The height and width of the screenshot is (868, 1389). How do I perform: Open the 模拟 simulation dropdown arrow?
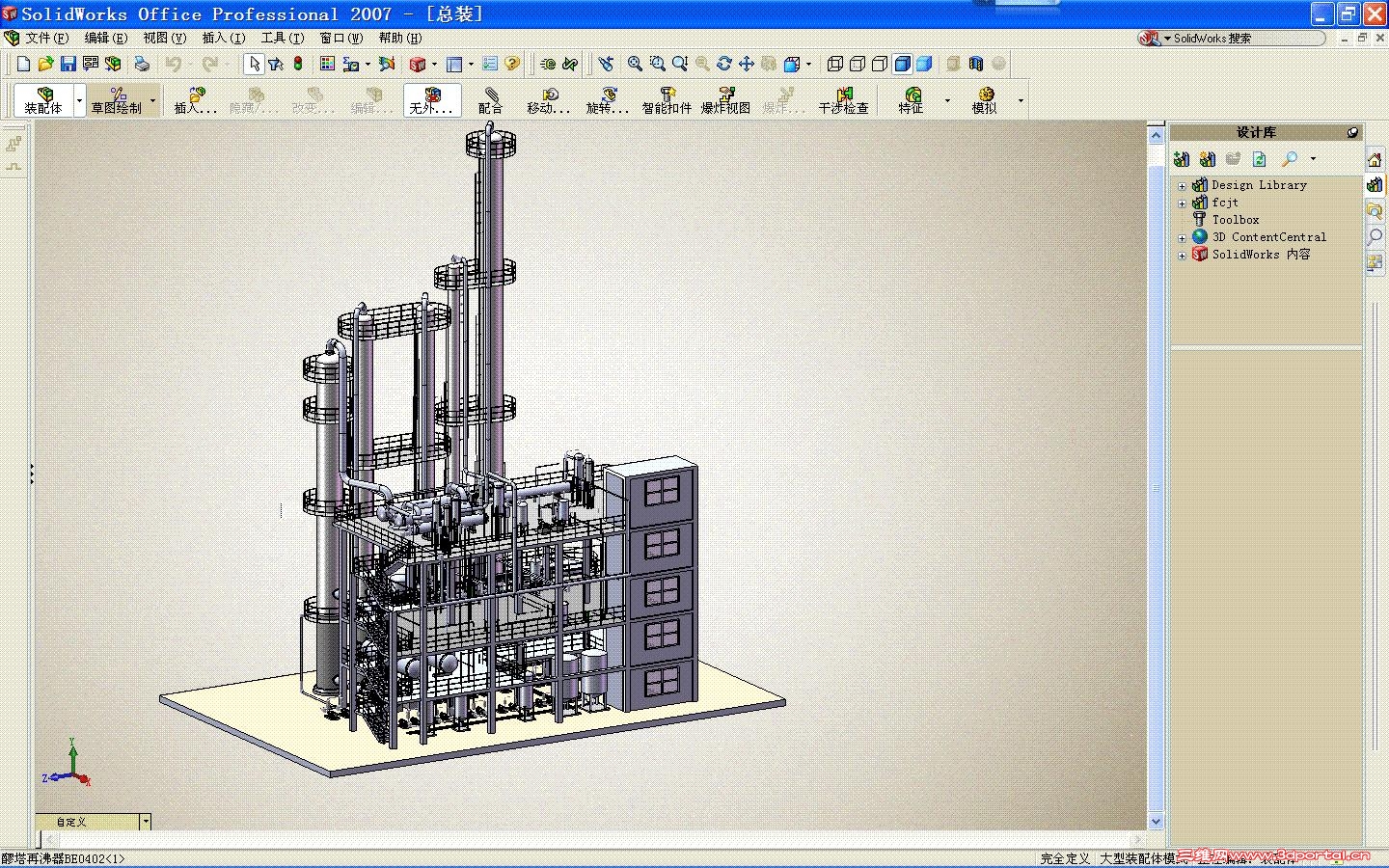1021,100
